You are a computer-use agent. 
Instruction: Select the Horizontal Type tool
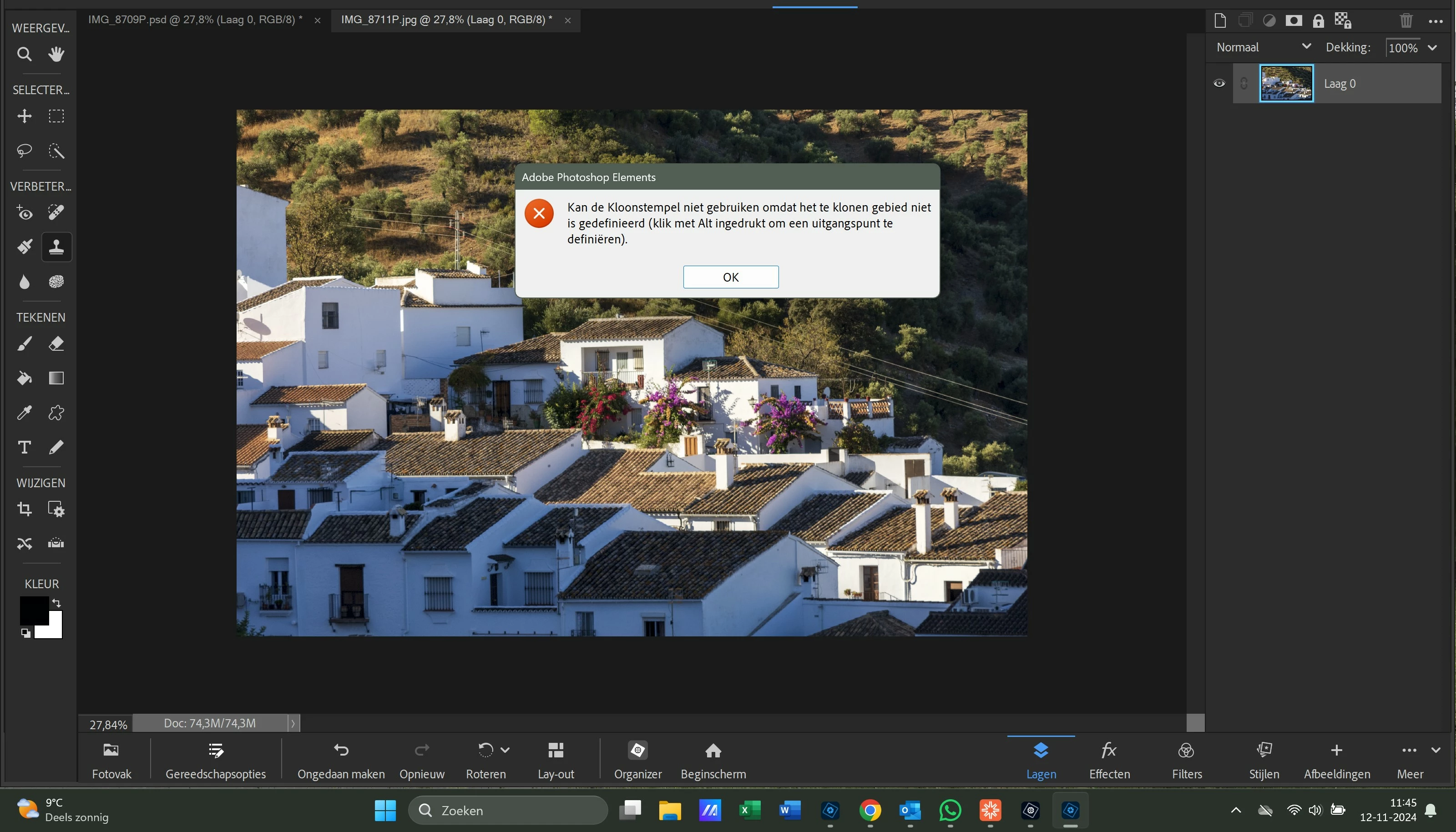pos(24,447)
